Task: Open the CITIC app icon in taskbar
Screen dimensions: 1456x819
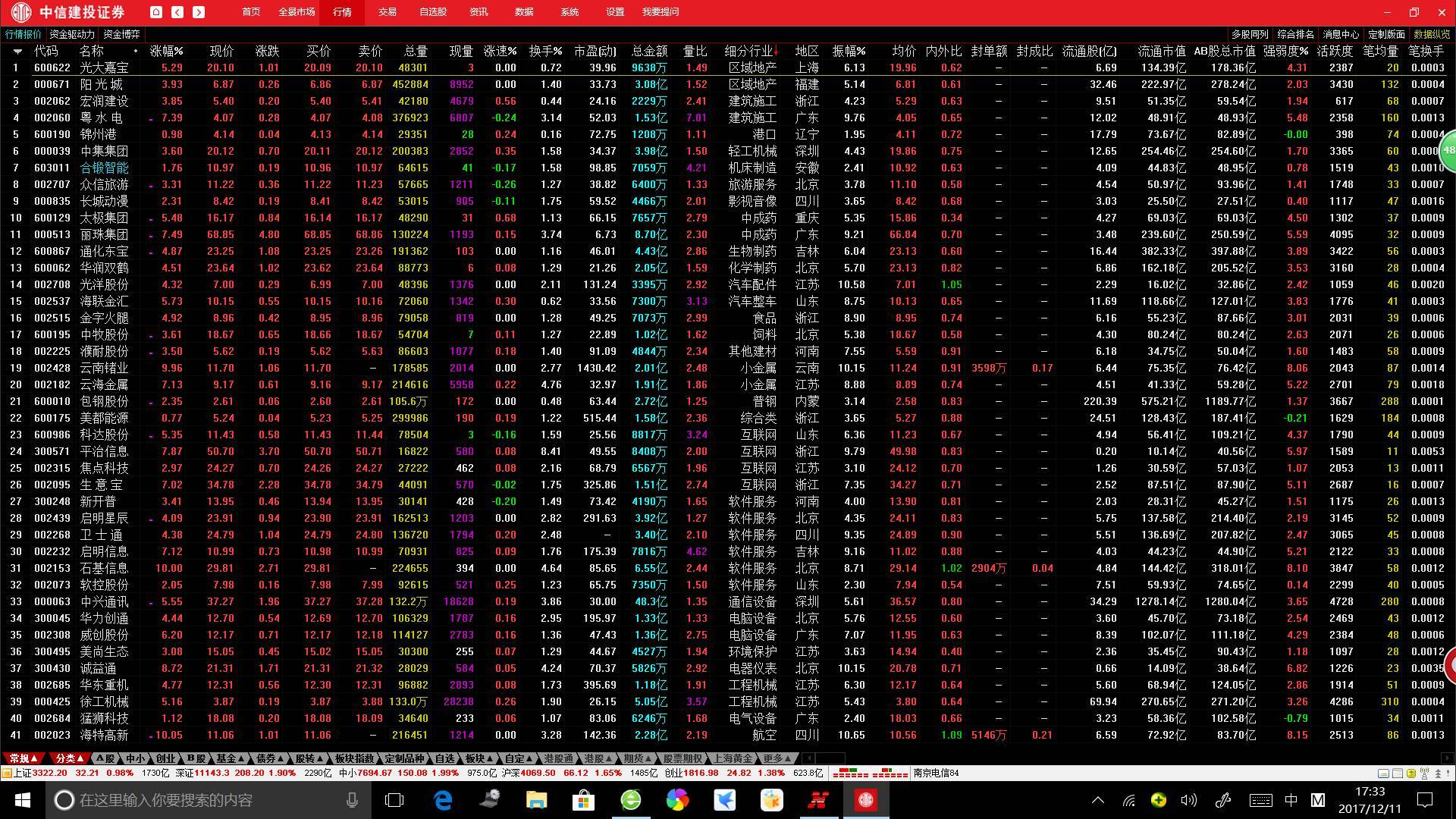Action: (865, 800)
